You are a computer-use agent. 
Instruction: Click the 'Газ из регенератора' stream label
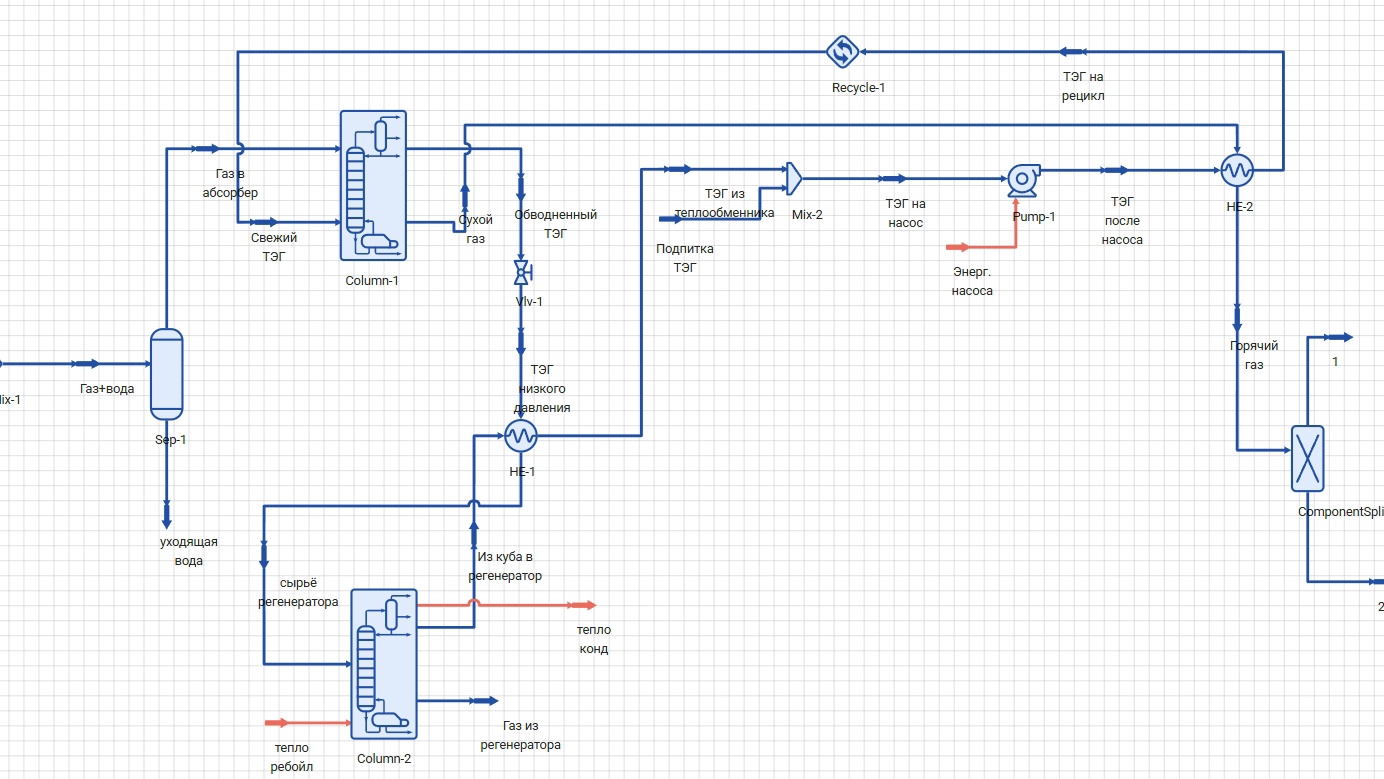tap(521, 735)
